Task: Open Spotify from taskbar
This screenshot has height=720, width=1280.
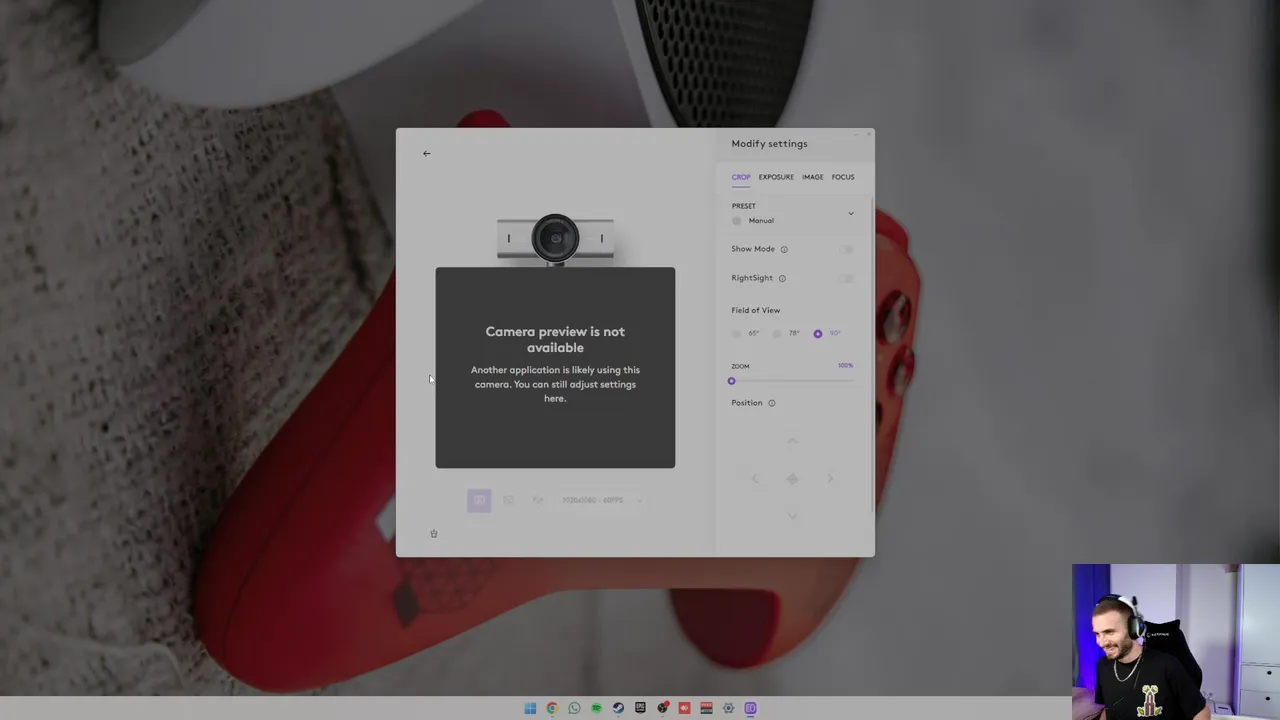Action: click(x=596, y=708)
